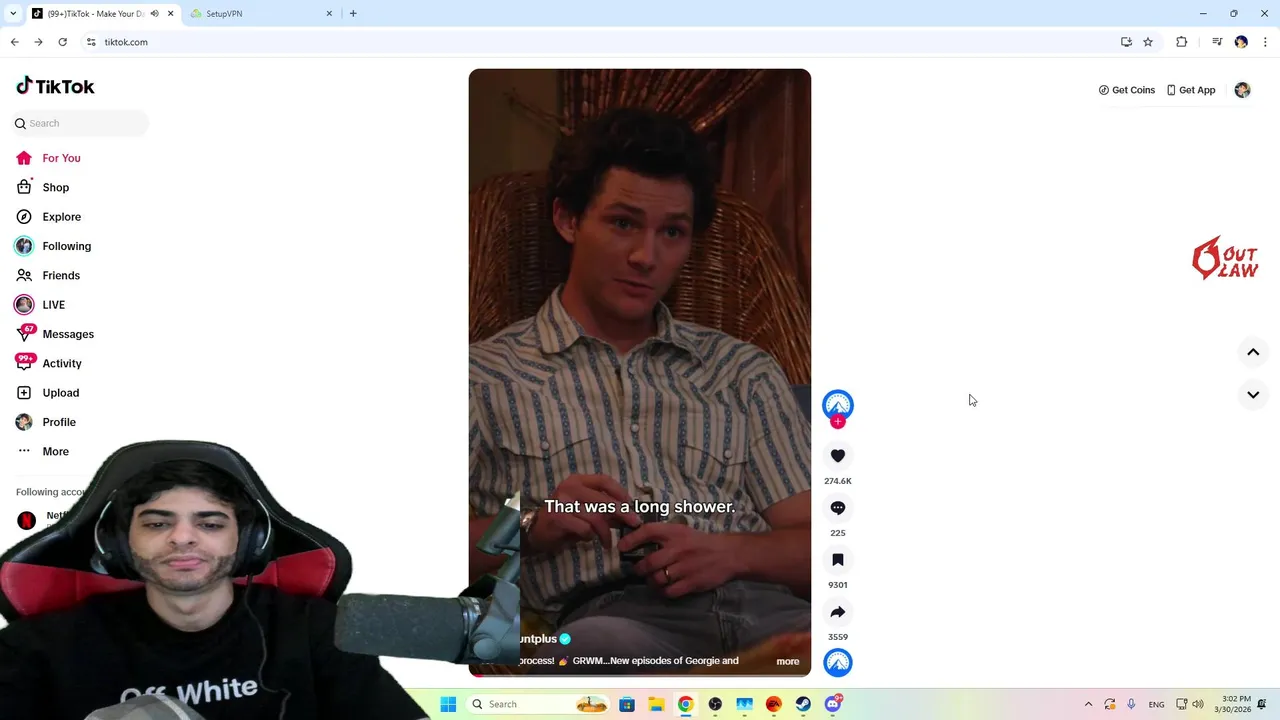The image size is (1280, 720).
Task: Click the tiktok.com address bar
Action: [600, 42]
